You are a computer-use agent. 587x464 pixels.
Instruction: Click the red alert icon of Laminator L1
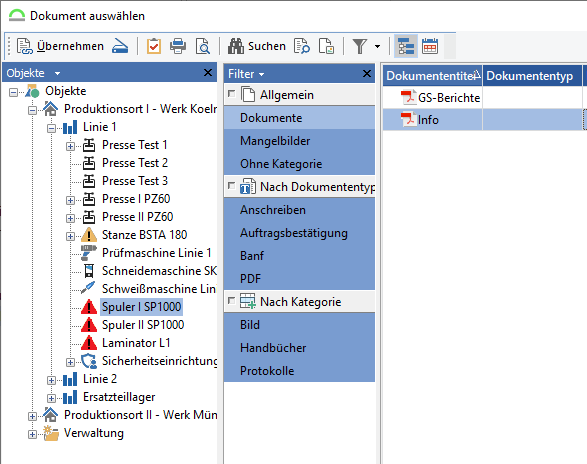(89, 343)
